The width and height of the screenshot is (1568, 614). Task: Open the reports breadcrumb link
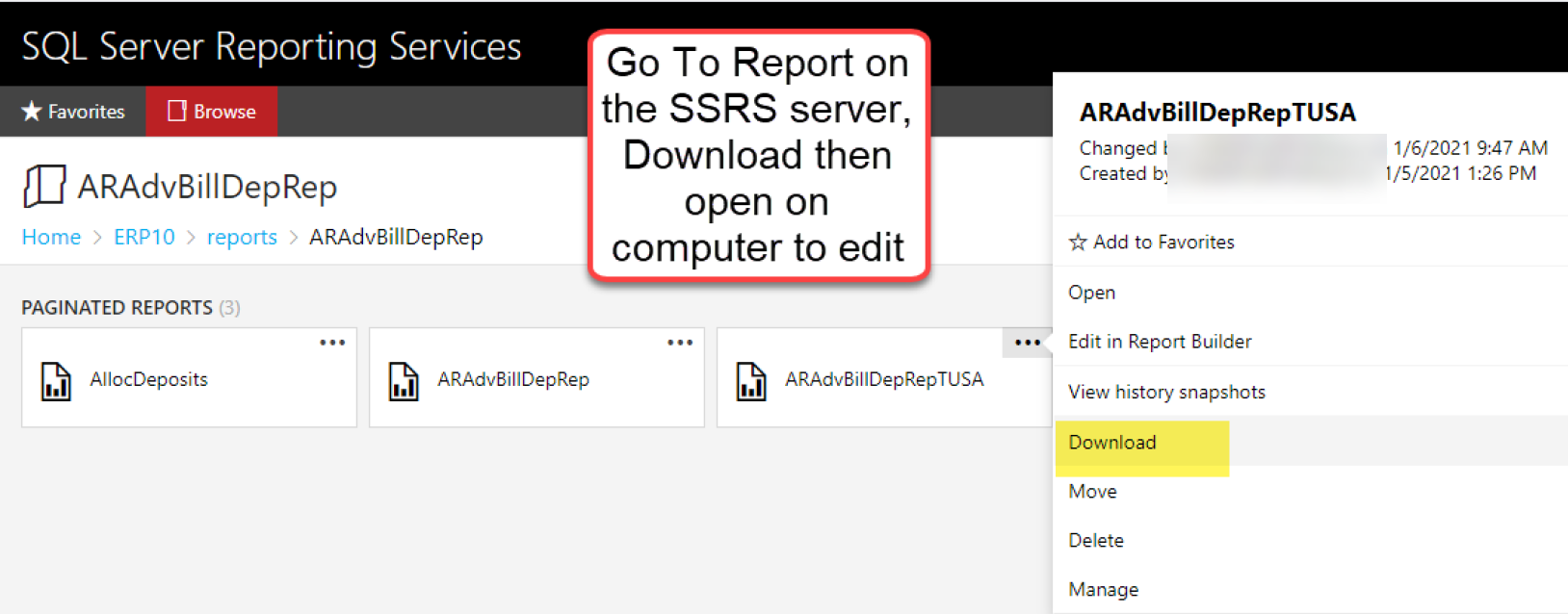tap(242, 237)
